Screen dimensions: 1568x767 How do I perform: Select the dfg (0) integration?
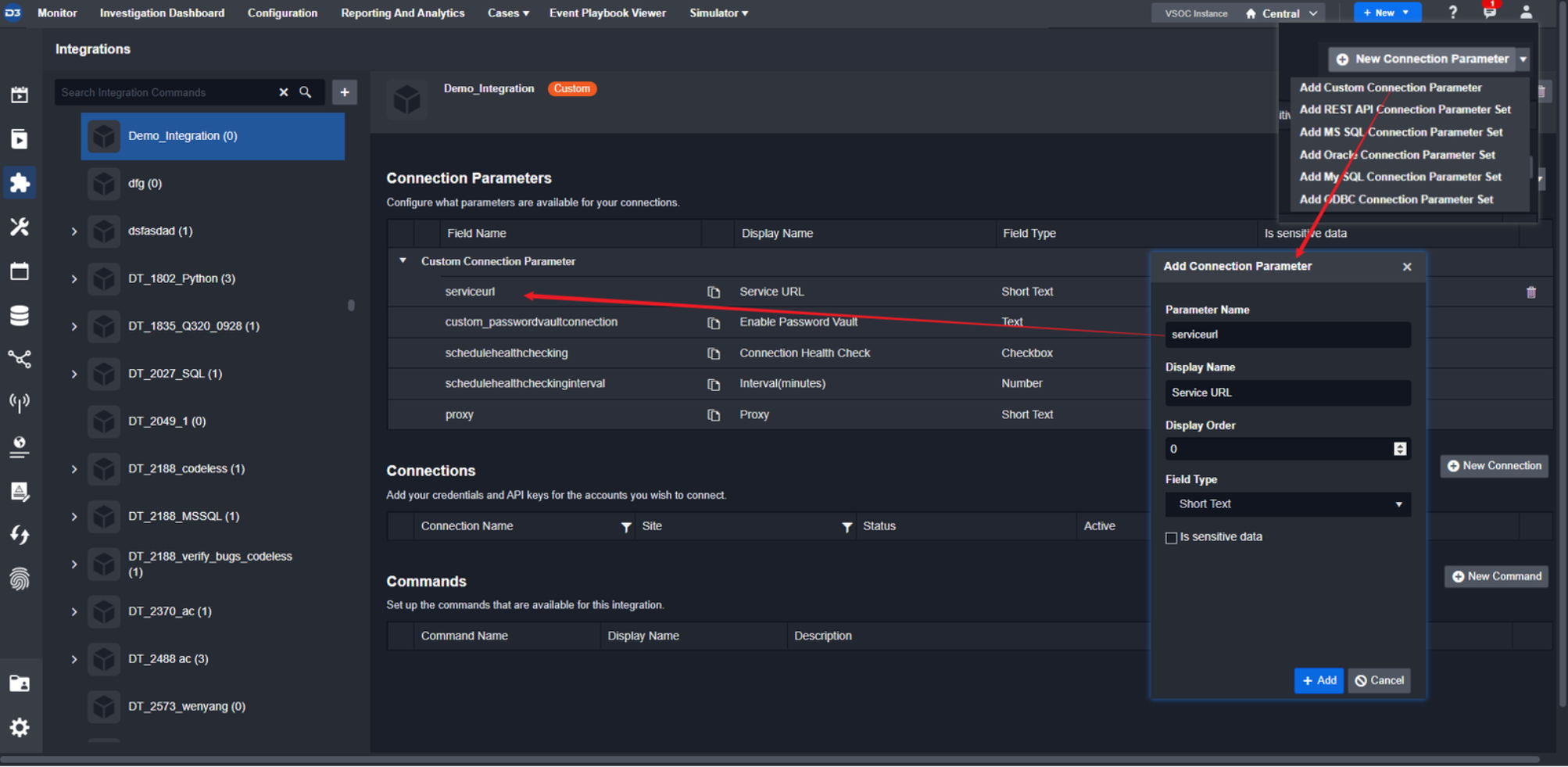[145, 184]
